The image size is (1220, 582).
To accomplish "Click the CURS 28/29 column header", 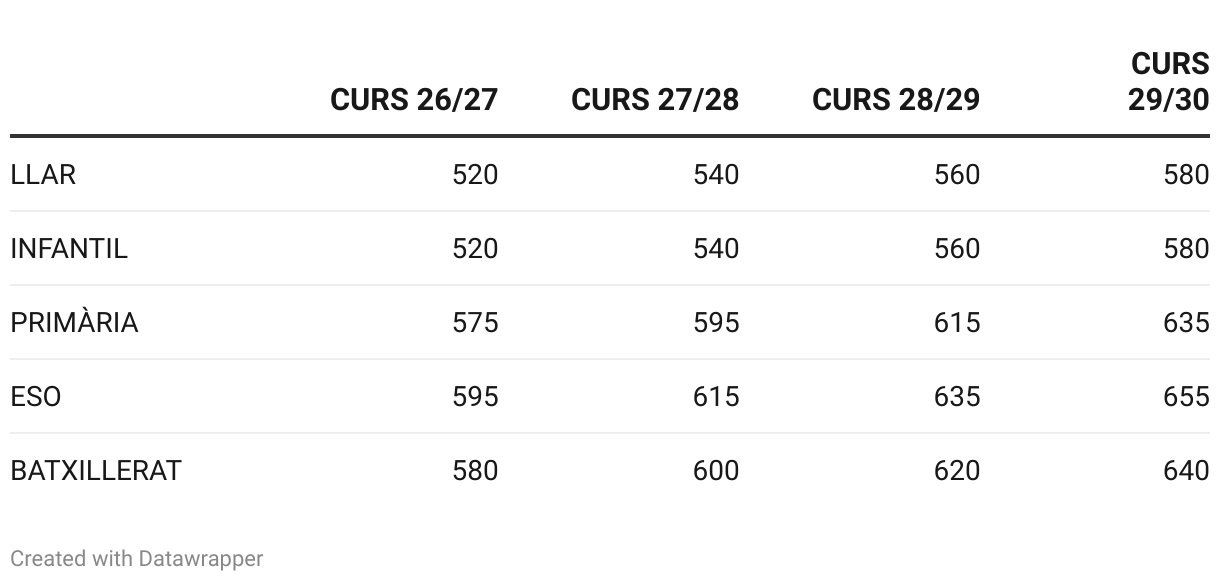I will click(895, 100).
